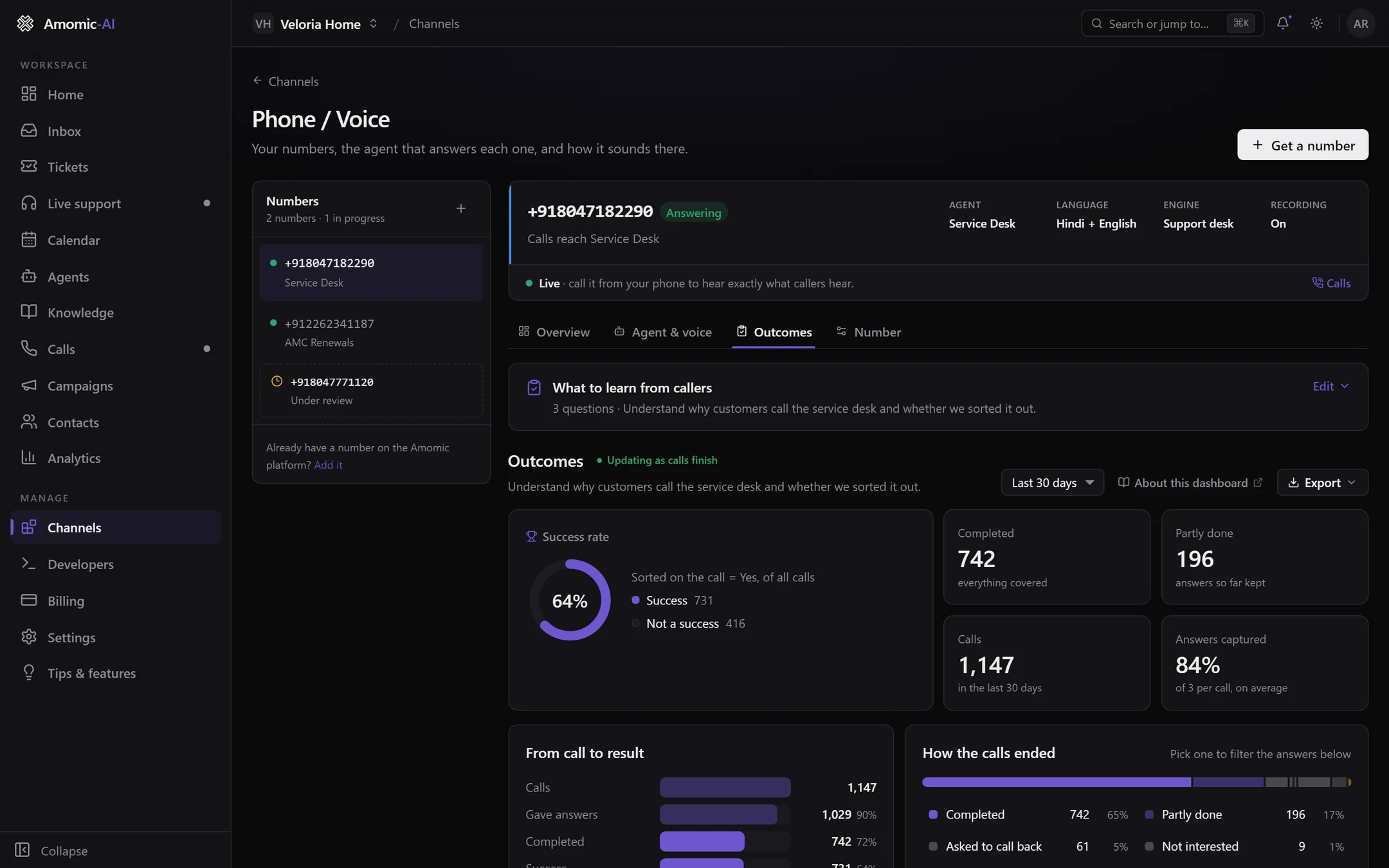Switch to the Overview tab
The image size is (1389, 868).
(554, 332)
